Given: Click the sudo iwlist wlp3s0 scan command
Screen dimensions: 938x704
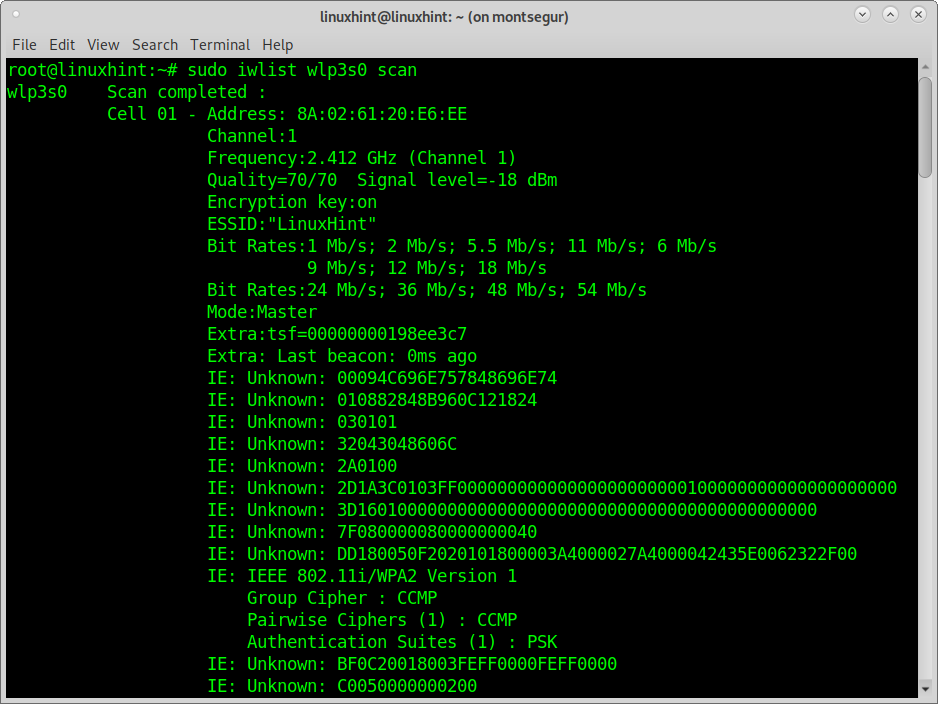Looking at the screenshot, I should 302,70.
